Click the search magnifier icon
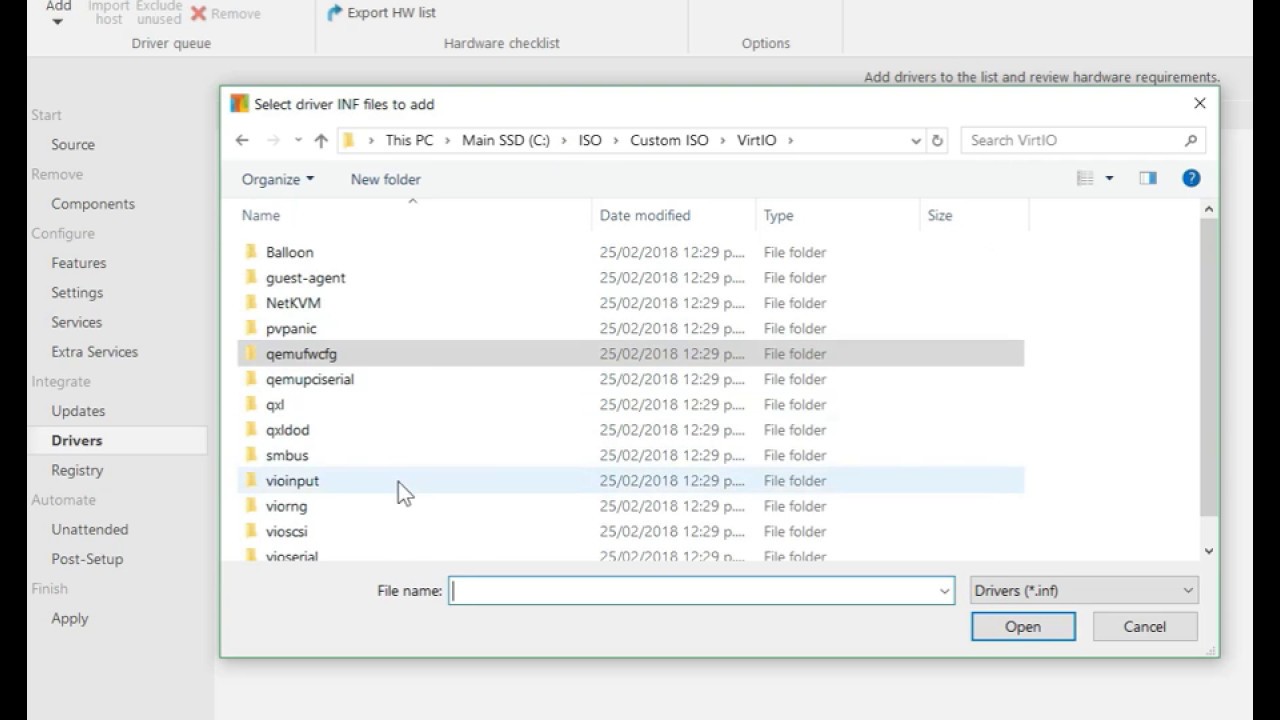The image size is (1280, 720). click(x=1191, y=141)
